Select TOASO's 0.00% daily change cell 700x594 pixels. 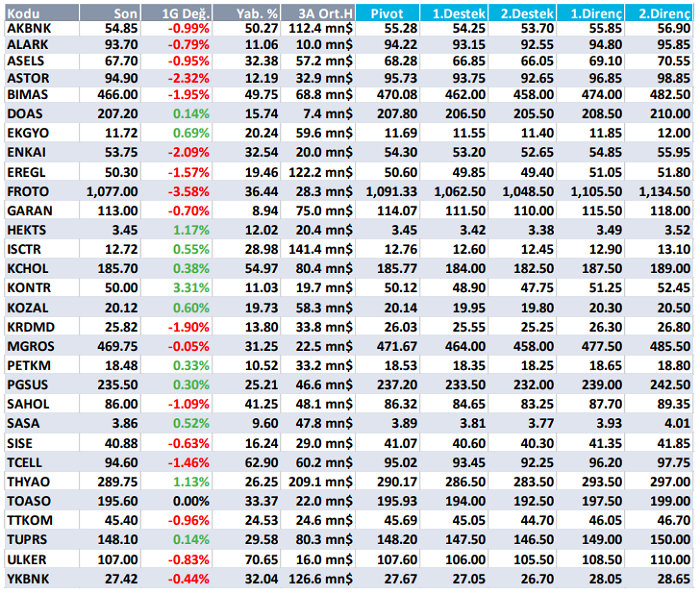tap(191, 500)
